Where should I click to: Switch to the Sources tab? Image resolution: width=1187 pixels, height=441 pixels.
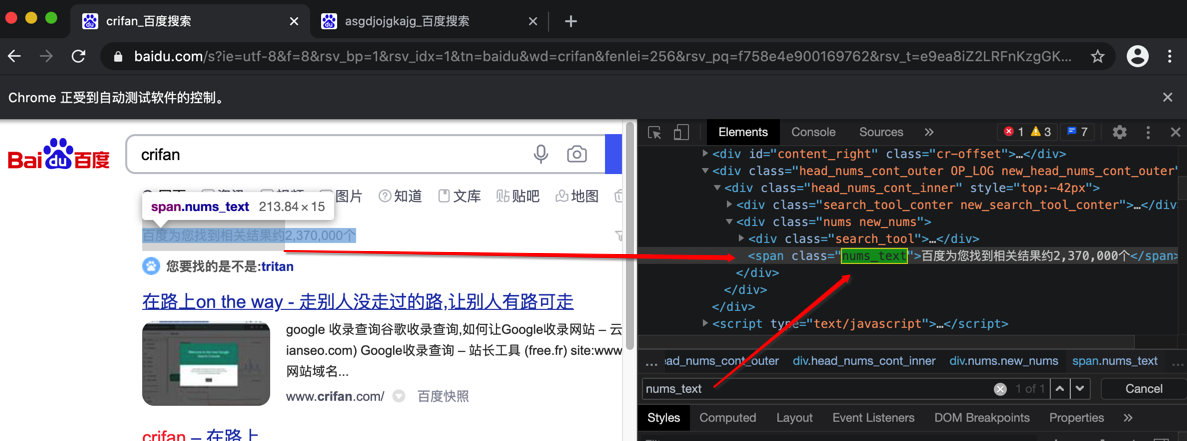[881, 132]
